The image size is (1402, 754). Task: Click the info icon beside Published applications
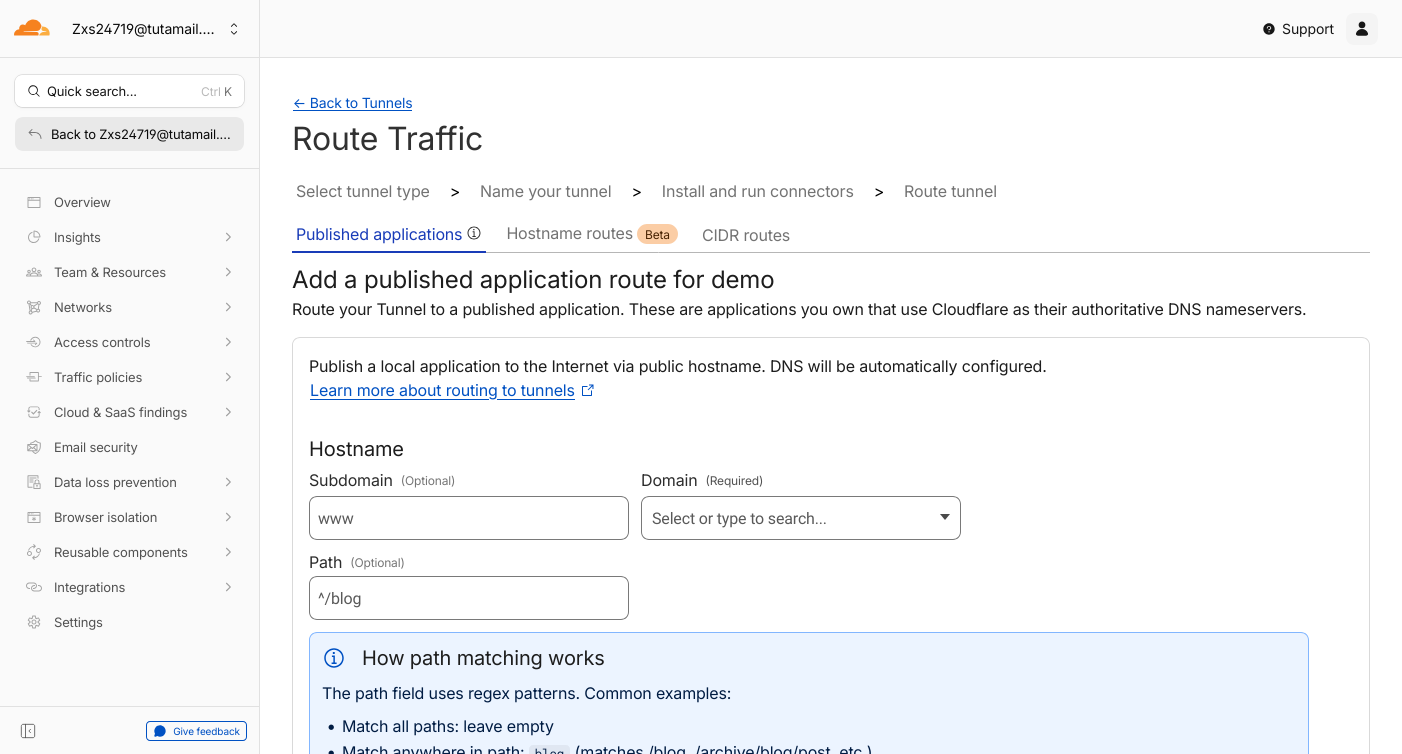[474, 234]
